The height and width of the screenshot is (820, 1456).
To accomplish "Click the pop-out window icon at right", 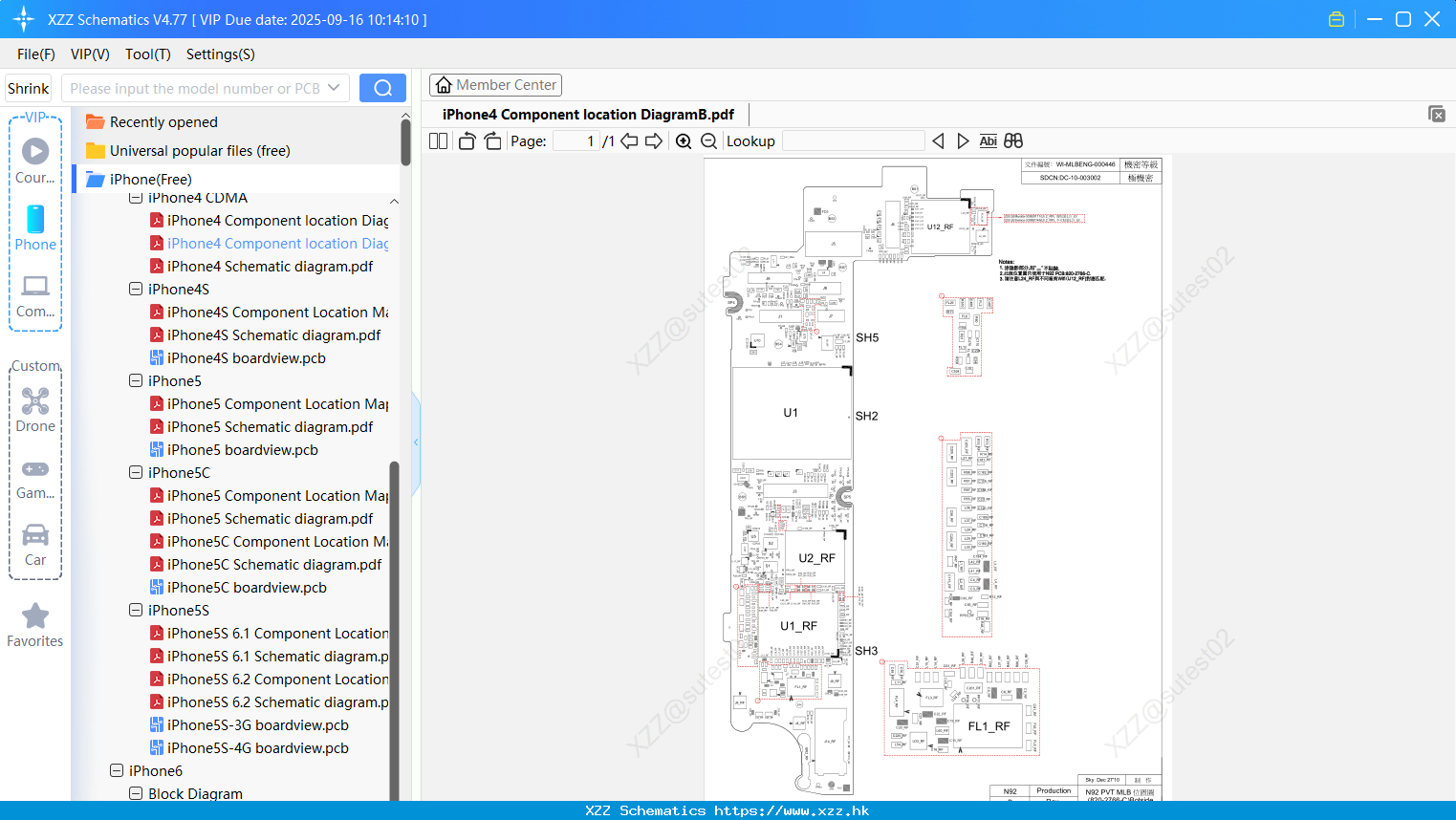I will 1437,114.
